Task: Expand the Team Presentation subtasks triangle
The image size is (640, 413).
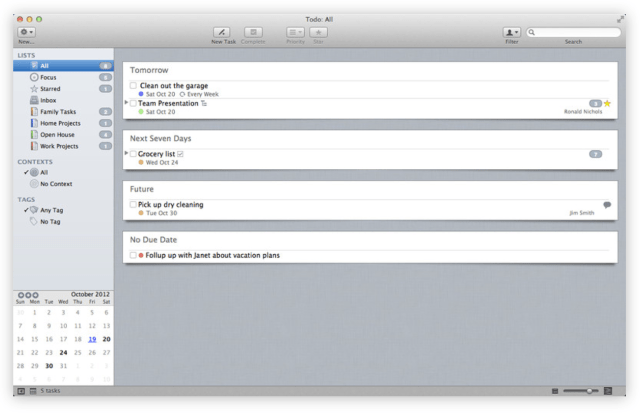Action: (x=126, y=103)
